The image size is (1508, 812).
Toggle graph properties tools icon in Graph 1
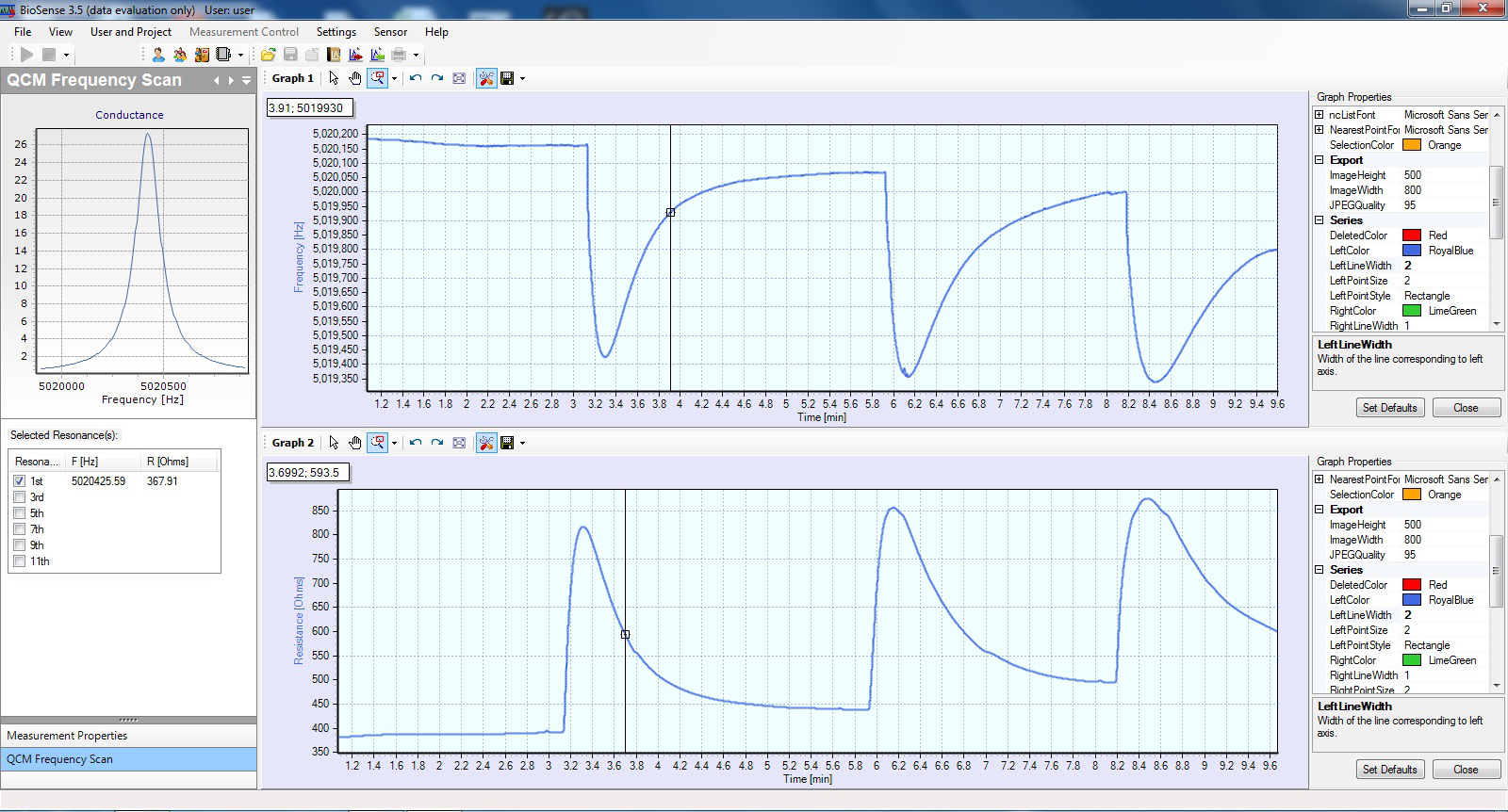(486, 78)
